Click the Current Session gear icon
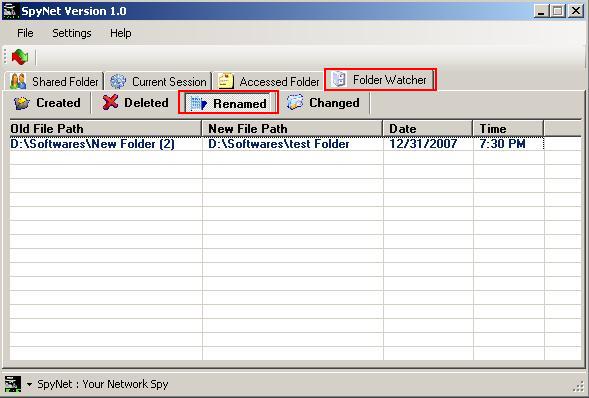The height and width of the screenshot is (398, 589). [x=118, y=81]
